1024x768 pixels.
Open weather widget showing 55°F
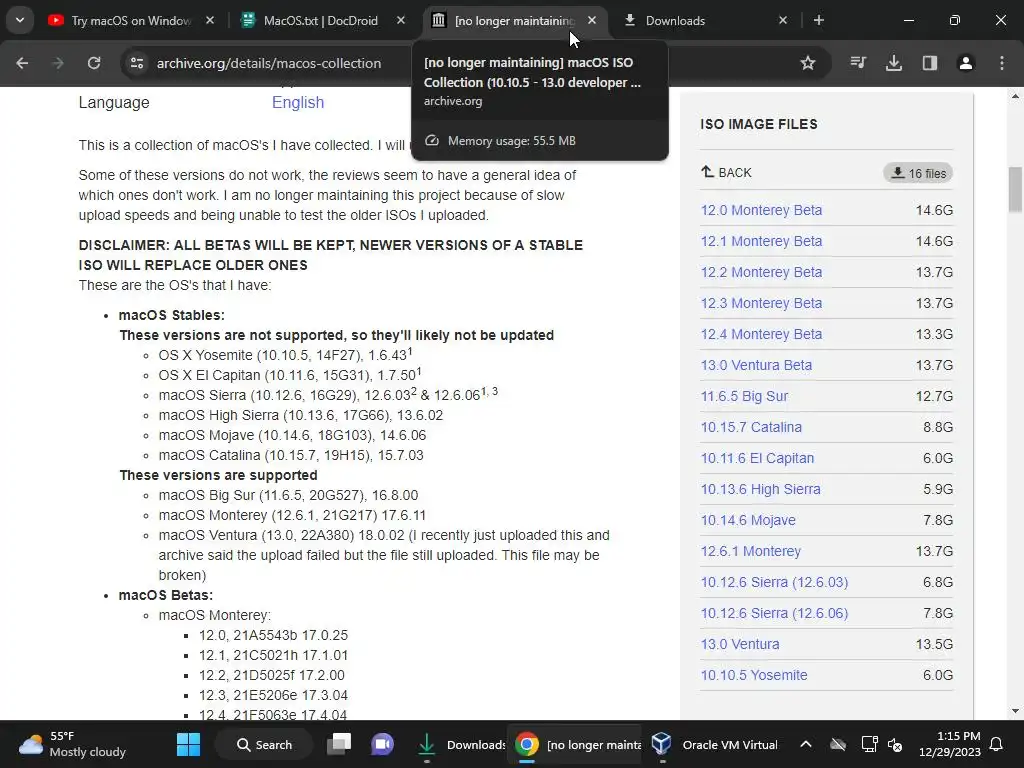pyautogui.click(x=72, y=744)
